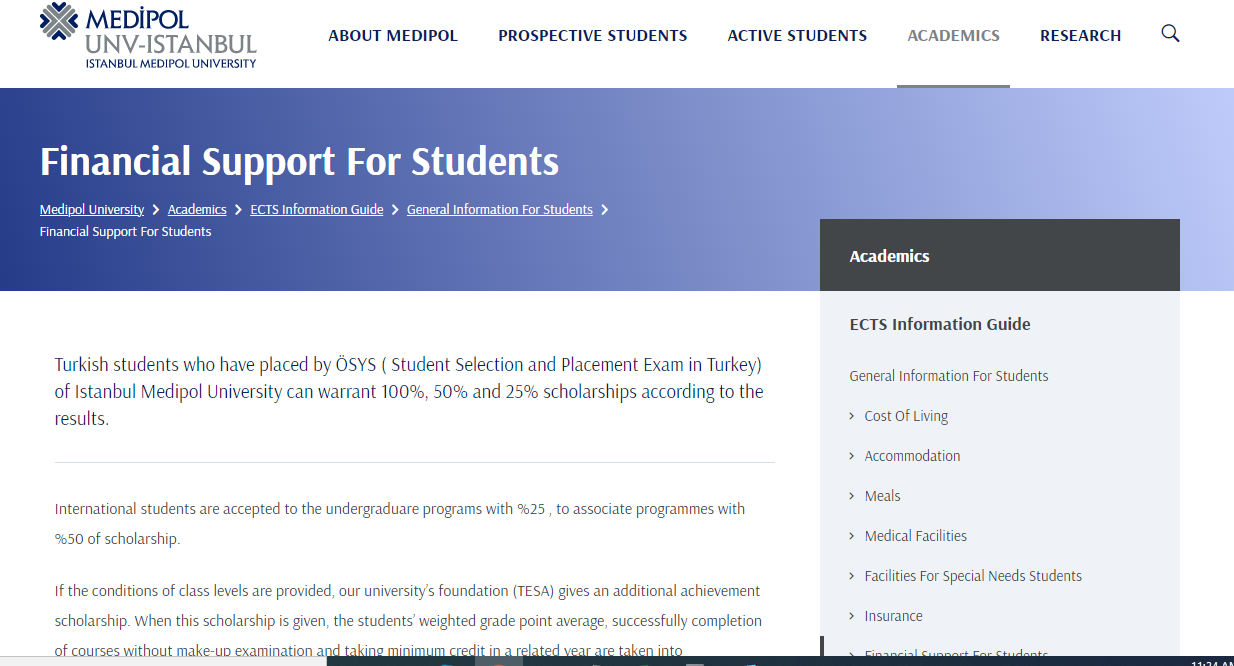
Task: Click chevron beside Cost Of Living
Action: pos(852,416)
